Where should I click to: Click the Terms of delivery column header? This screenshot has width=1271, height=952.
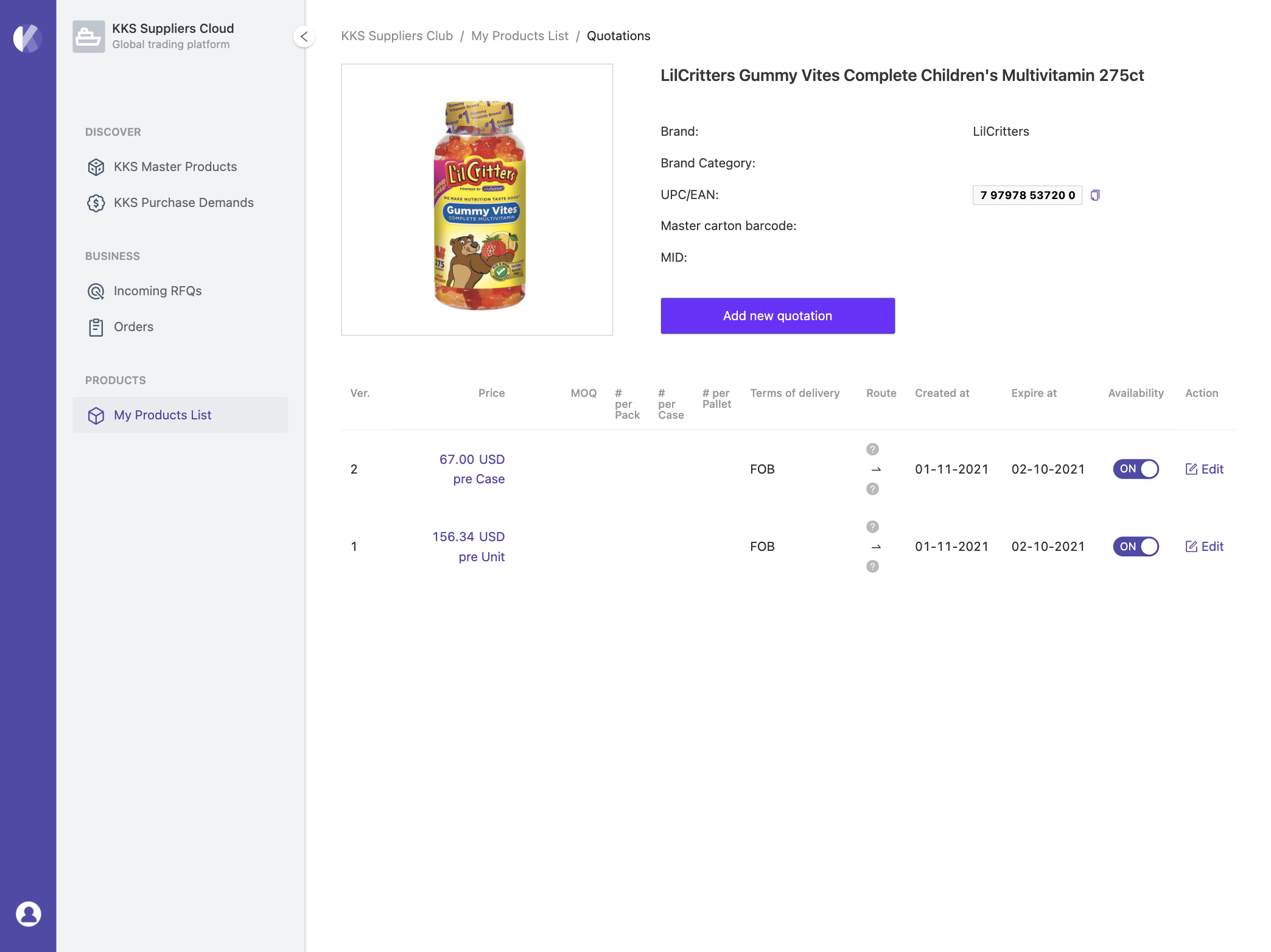(795, 393)
